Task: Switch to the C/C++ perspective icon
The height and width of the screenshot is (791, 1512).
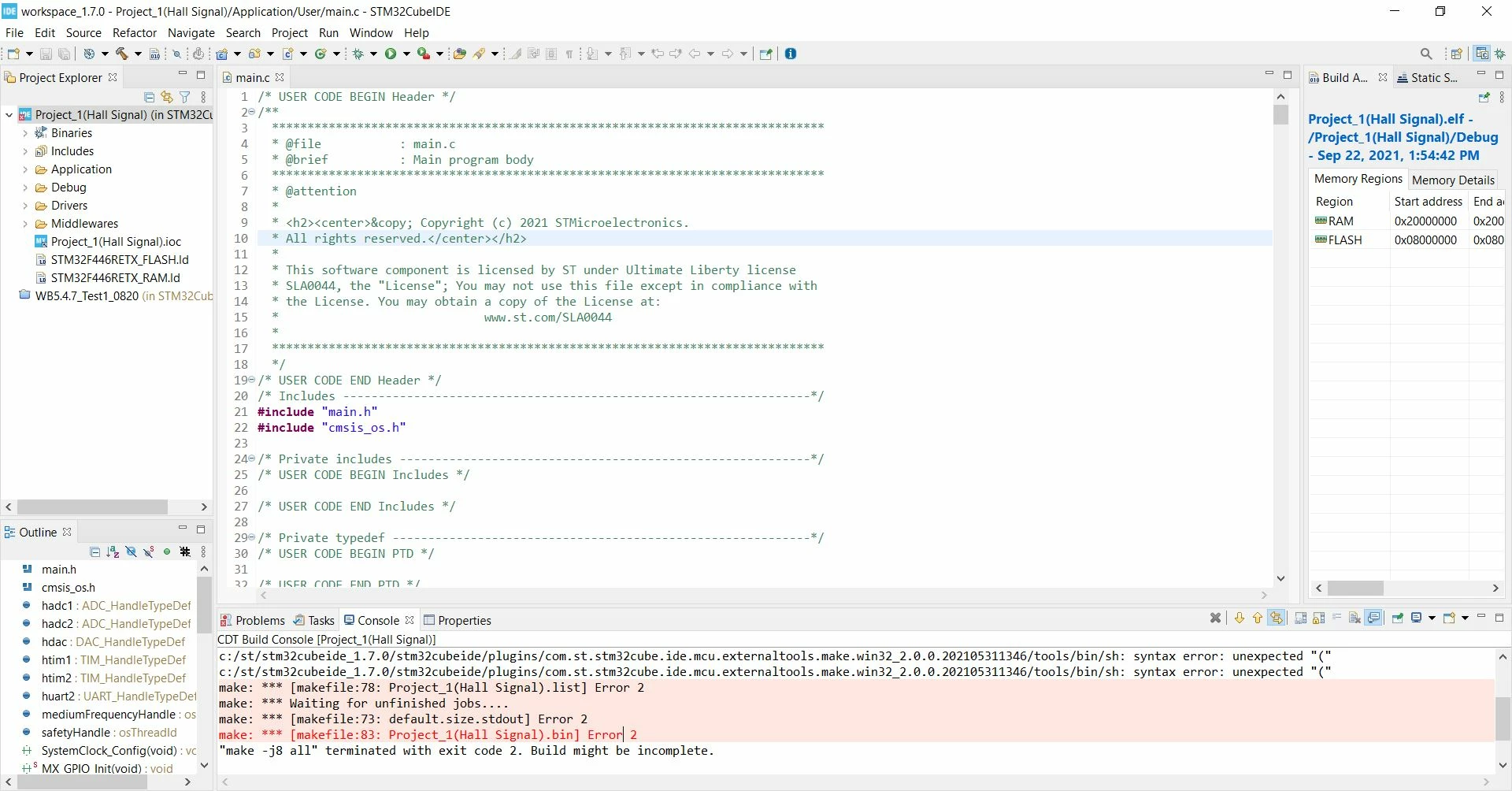Action: 1482,54
